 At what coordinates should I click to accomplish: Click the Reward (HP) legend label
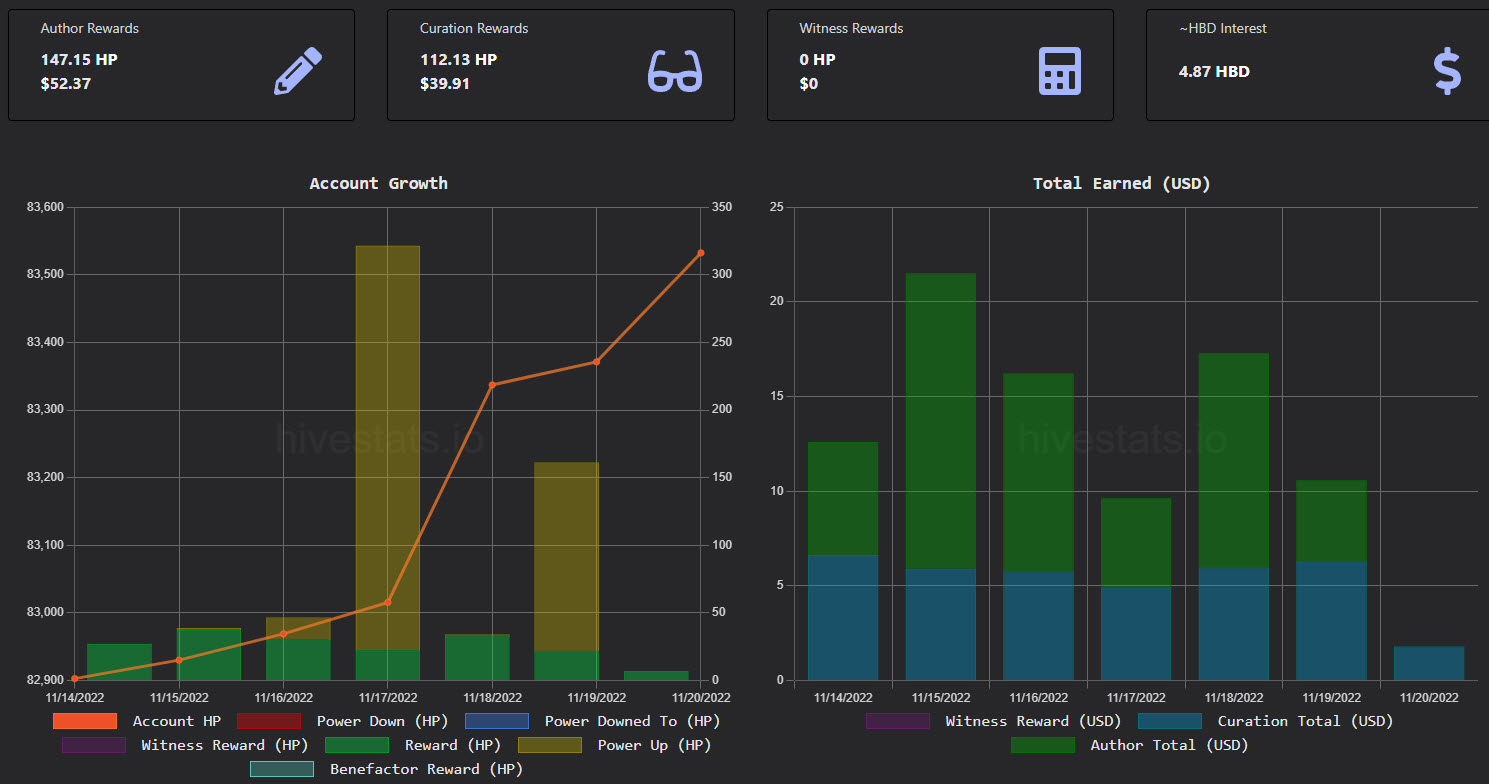pyautogui.click(x=453, y=745)
